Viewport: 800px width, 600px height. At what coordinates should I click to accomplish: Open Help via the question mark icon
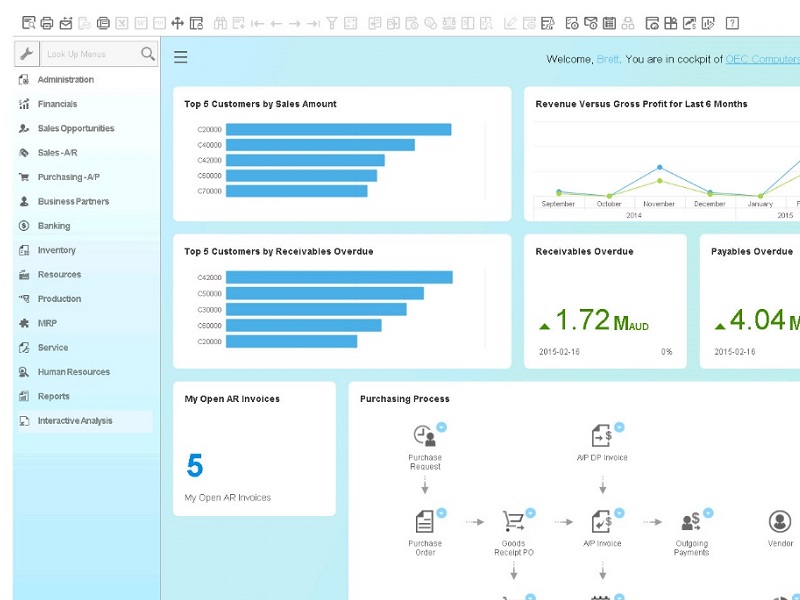pos(732,23)
